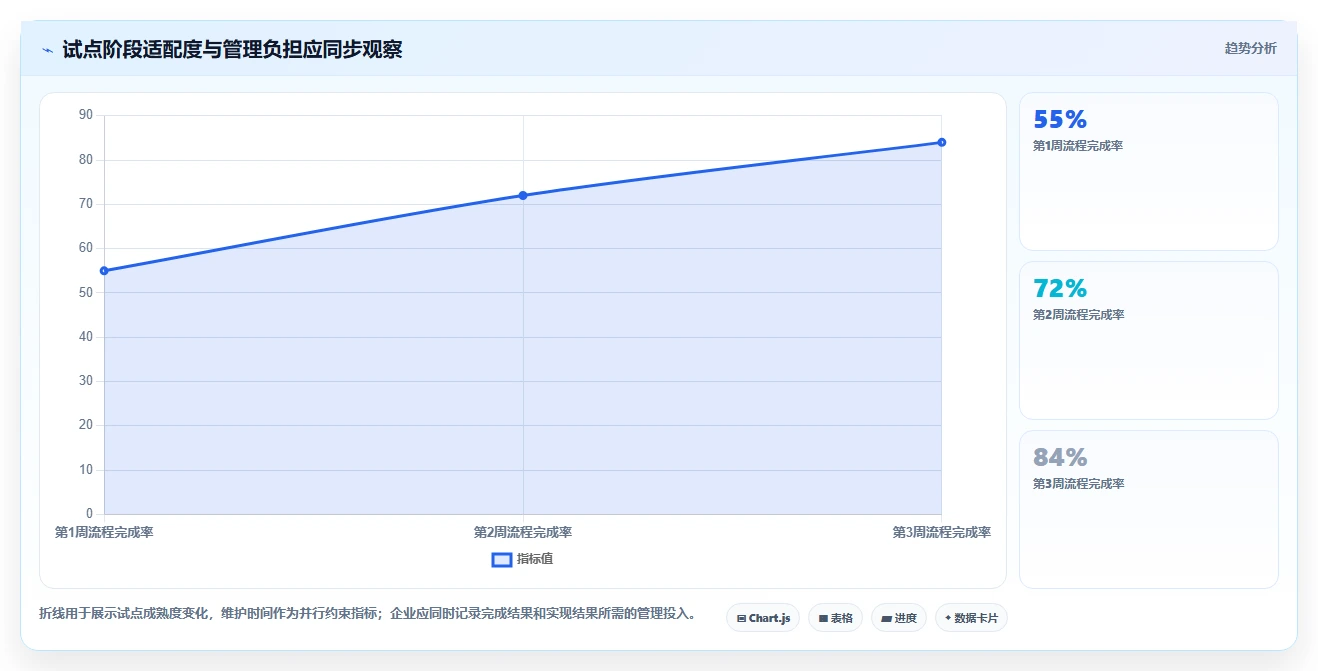Click the 指标值 legend label
Image resolution: width=1318 pixels, height=671 pixels.
(535, 559)
